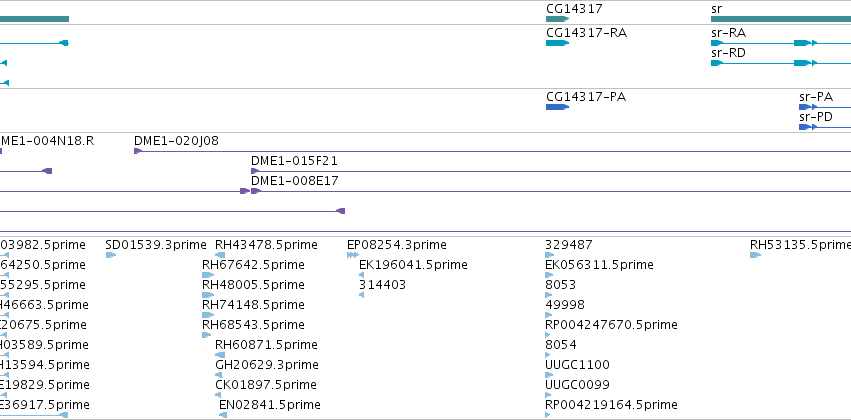The image size is (851, 420).
Task: Select the EP08254.3prime EST glyph
Action: coord(353,255)
